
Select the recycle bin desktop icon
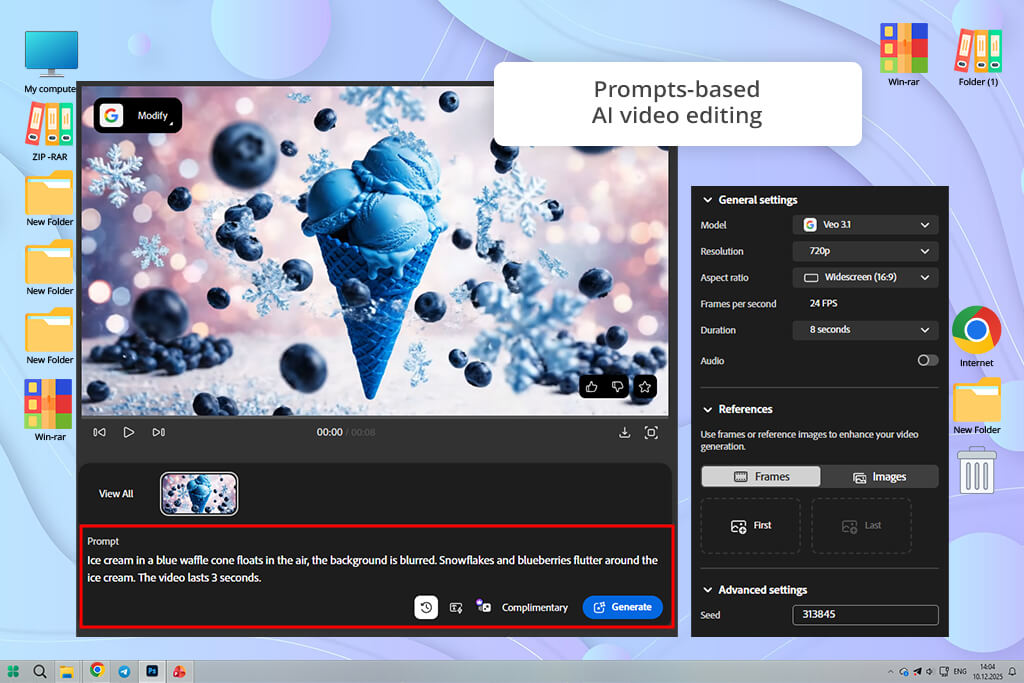(x=977, y=469)
